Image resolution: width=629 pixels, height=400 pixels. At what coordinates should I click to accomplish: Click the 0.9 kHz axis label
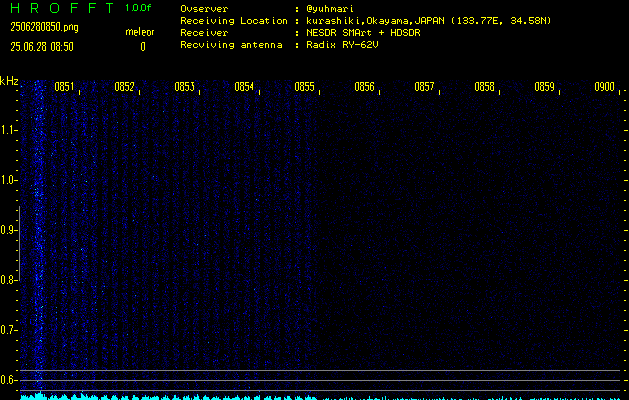pyautogui.click(x=9, y=230)
